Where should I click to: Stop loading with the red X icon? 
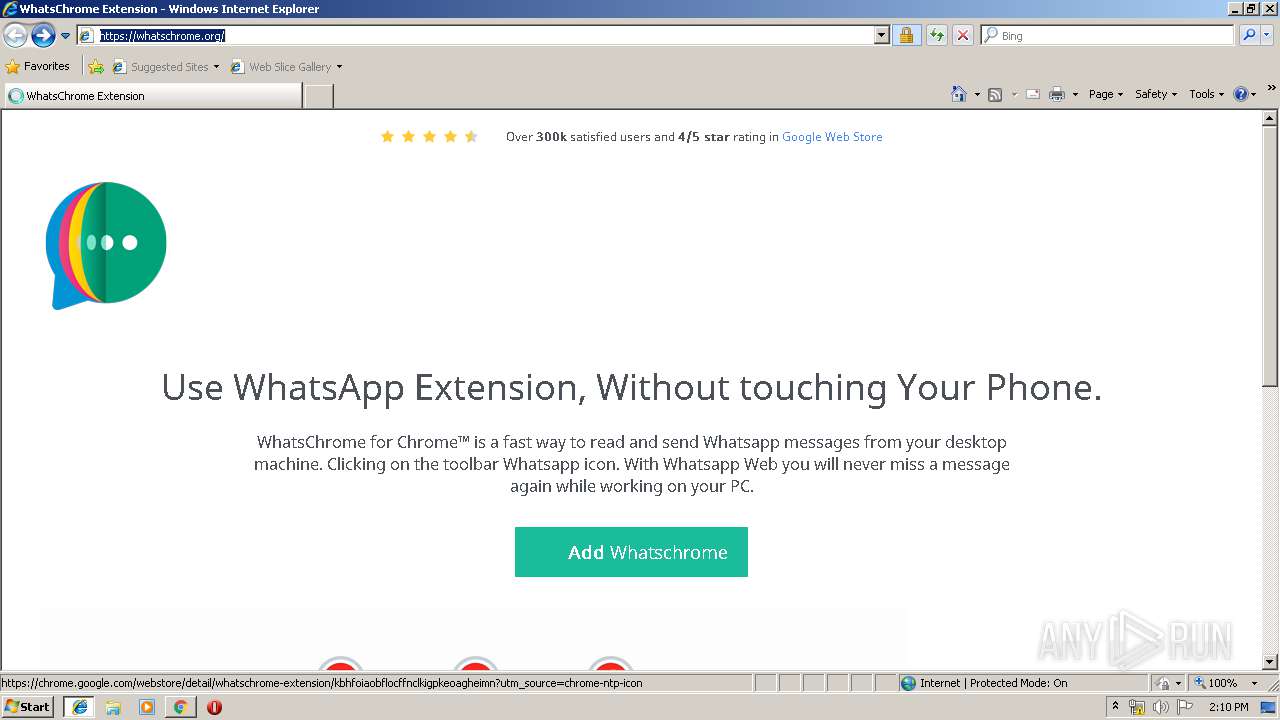[x=963, y=35]
